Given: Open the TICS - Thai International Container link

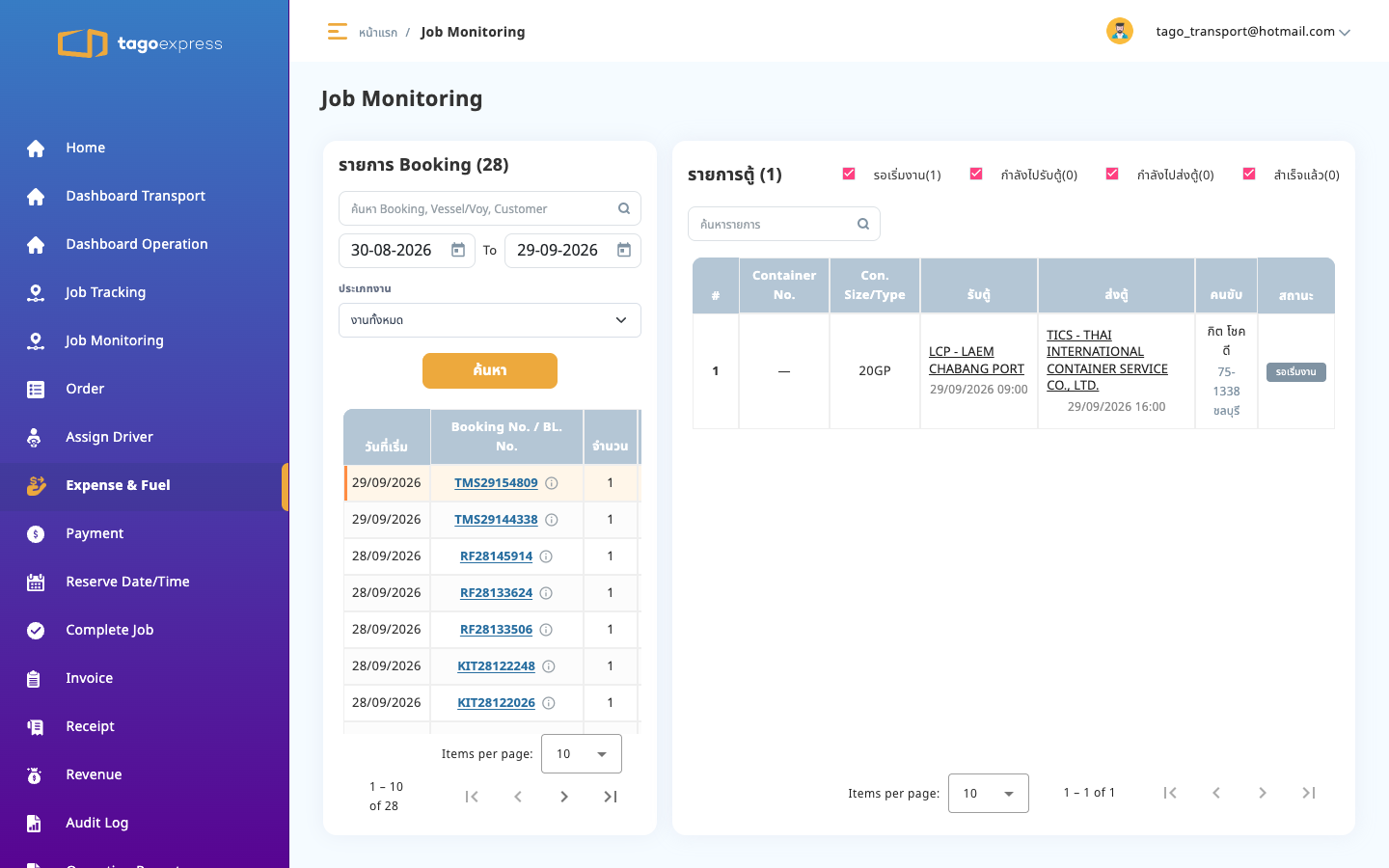Looking at the screenshot, I should coord(1107,360).
